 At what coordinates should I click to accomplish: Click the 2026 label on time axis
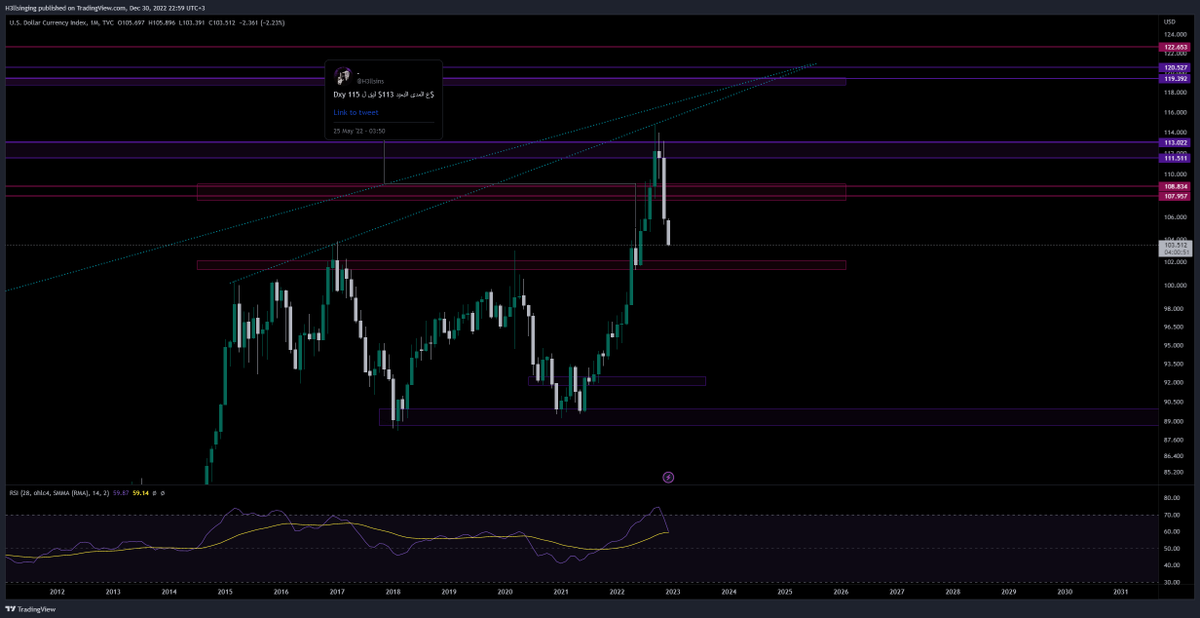[841, 591]
